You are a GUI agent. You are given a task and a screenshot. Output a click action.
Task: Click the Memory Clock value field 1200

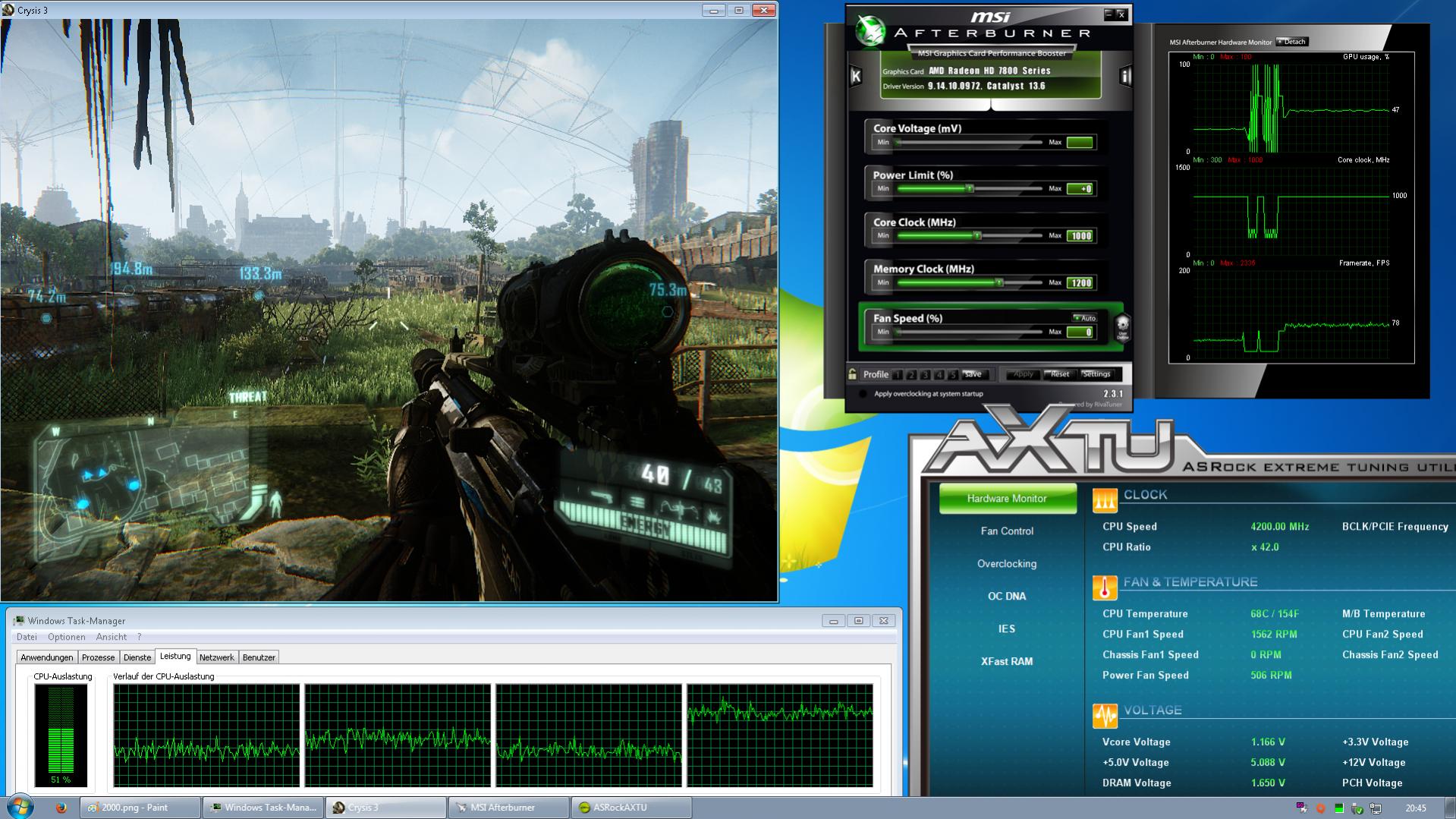click(1080, 283)
